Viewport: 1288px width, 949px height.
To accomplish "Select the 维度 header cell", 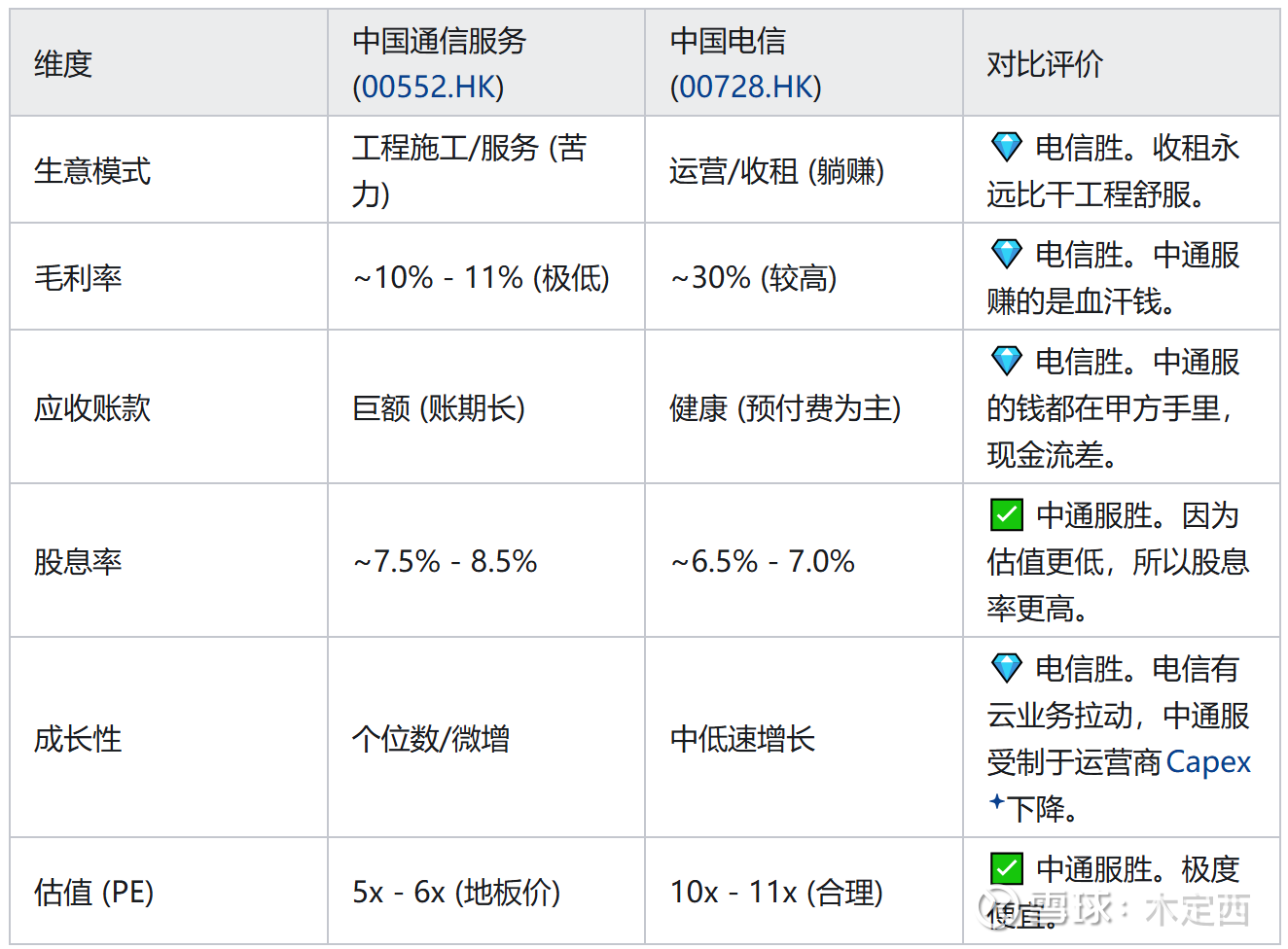I will (x=63, y=64).
